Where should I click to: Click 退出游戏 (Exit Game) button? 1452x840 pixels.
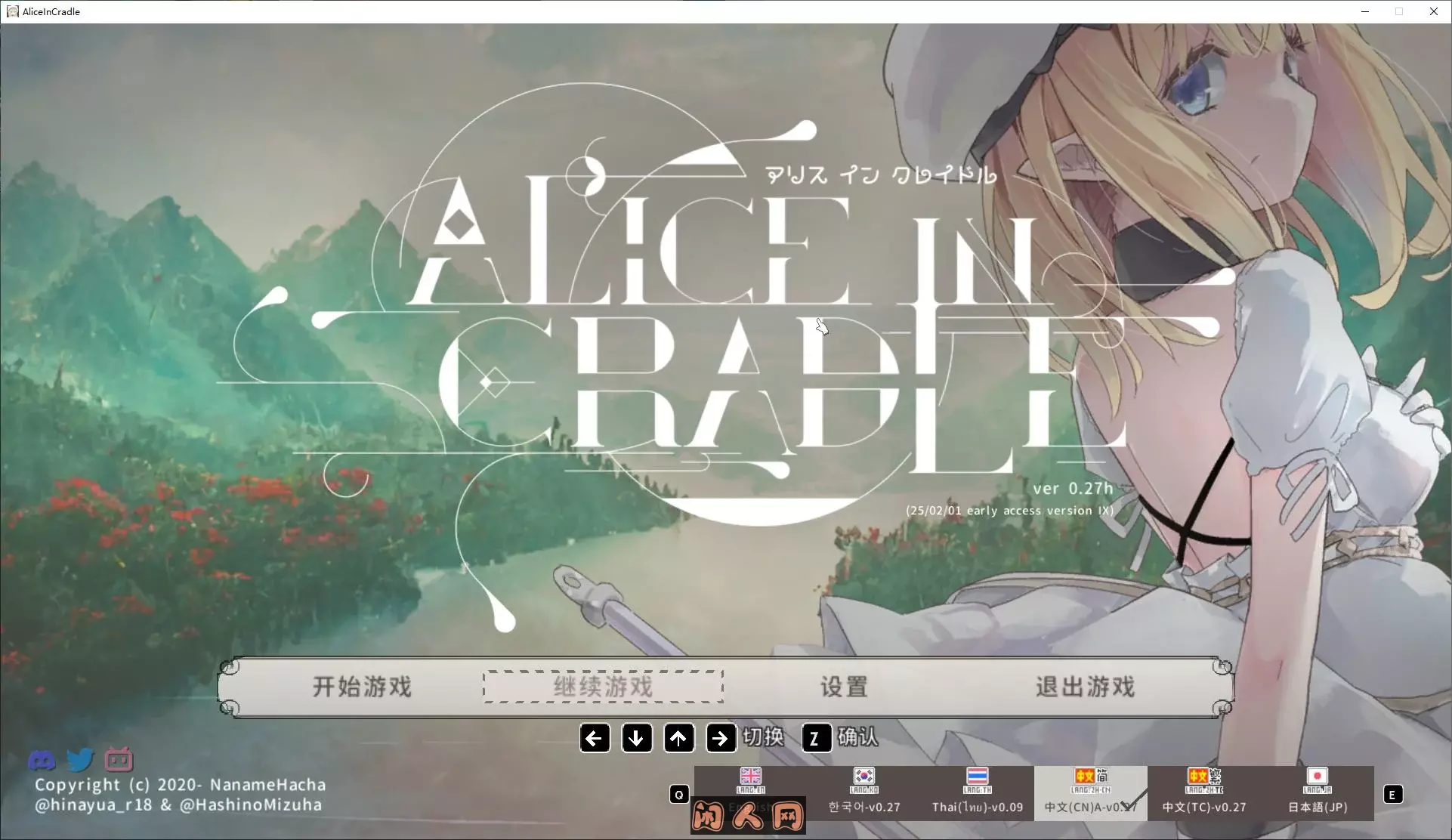1086,688
